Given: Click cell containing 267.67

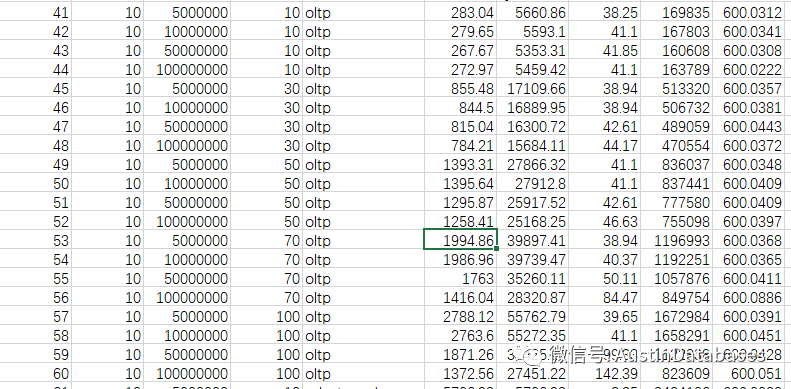Looking at the screenshot, I should (460, 50).
